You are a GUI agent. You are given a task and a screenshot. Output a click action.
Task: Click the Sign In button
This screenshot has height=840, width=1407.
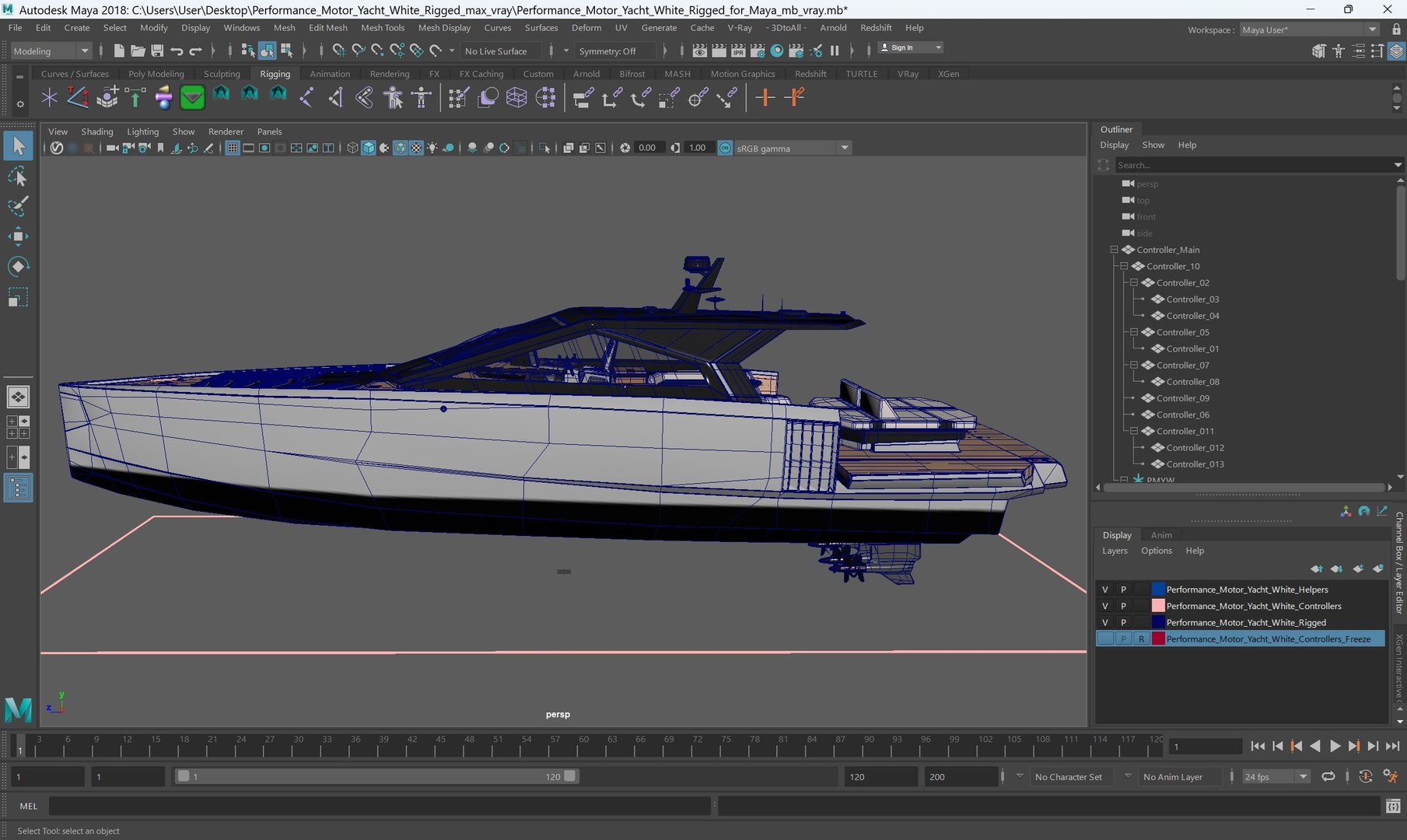pyautogui.click(x=910, y=47)
